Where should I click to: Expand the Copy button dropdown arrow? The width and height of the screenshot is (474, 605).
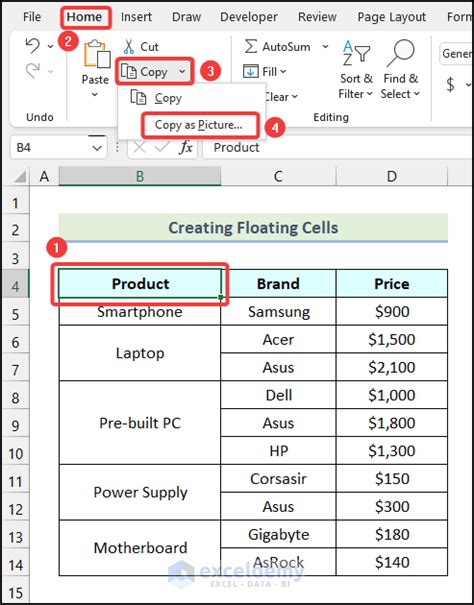coord(183,71)
